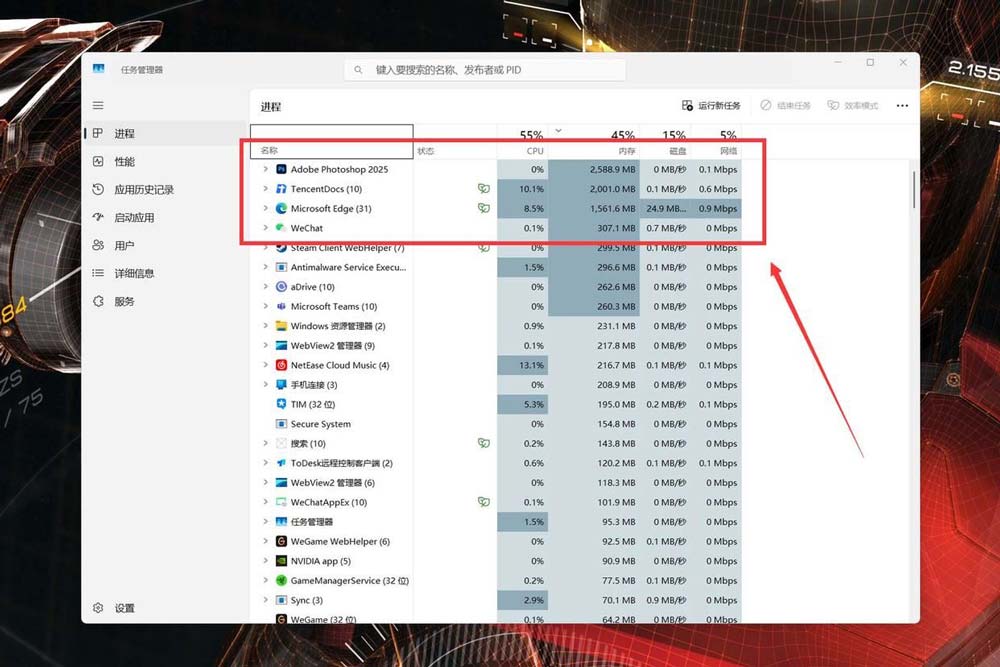Expand the aDrive (10) process group
Viewport: 1000px width, 667px height.
(265, 286)
